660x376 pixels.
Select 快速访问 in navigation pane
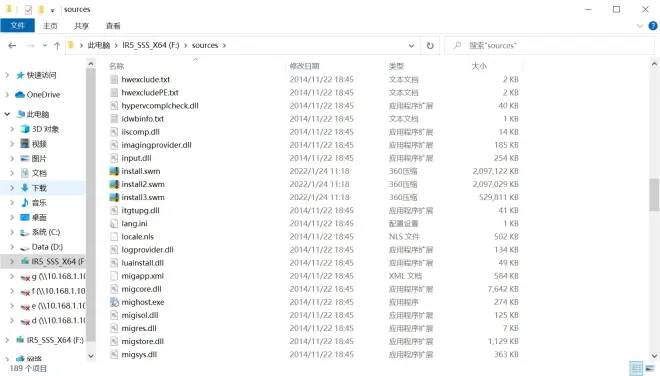pos(41,75)
